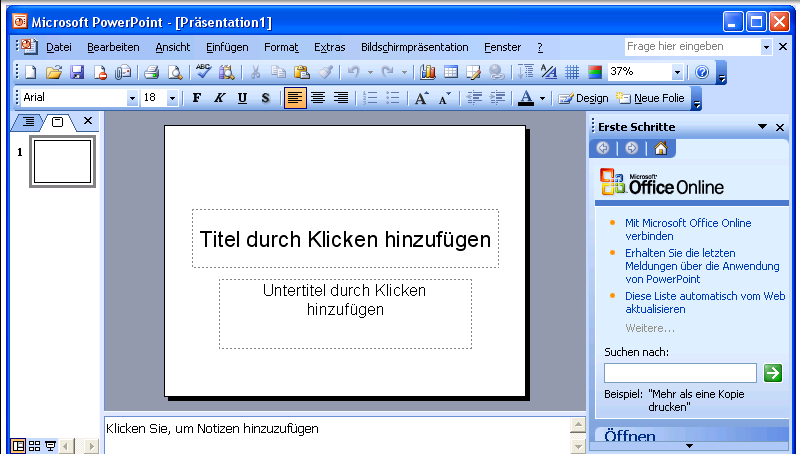The width and height of the screenshot is (800, 454).
Task: Click Decrease Indent icon
Action: [x=474, y=98]
